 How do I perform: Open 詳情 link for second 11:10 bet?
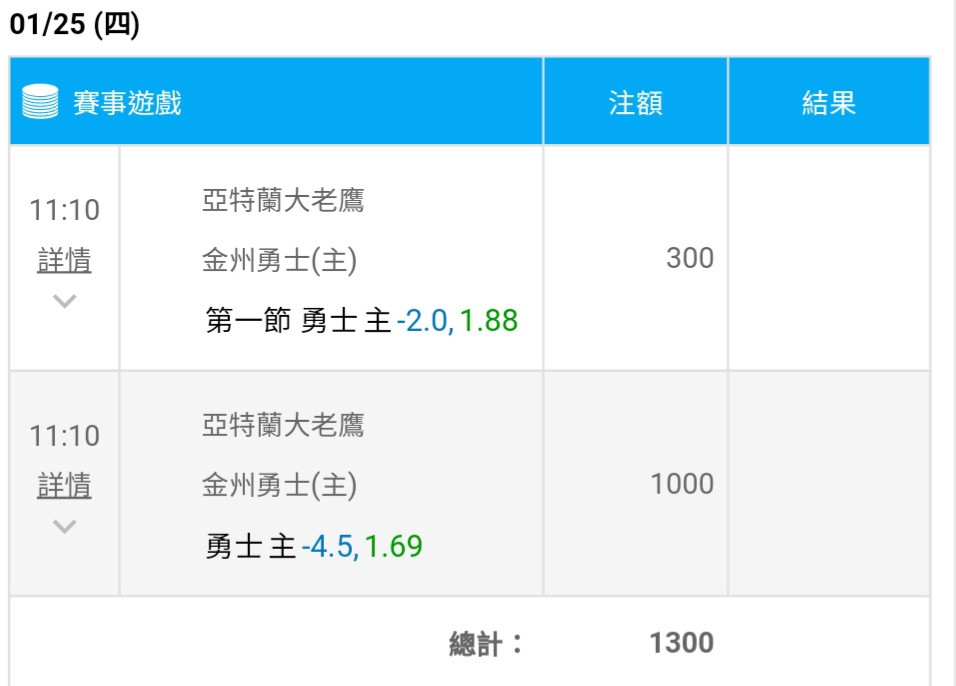point(64,486)
